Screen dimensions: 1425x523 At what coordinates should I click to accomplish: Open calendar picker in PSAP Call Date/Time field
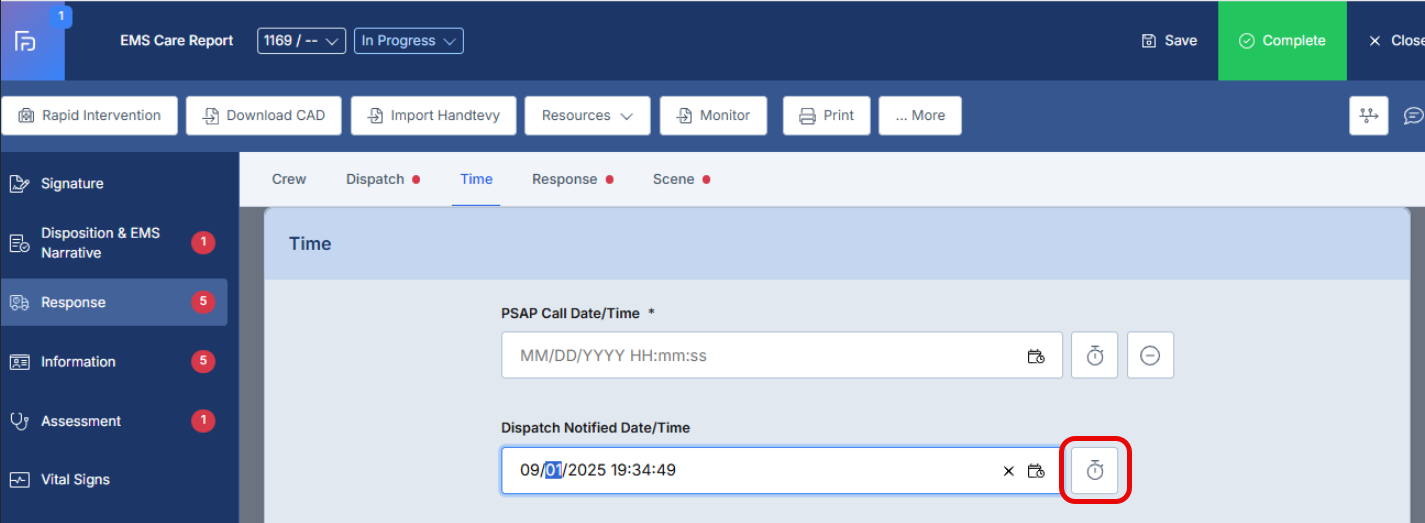click(x=1036, y=356)
